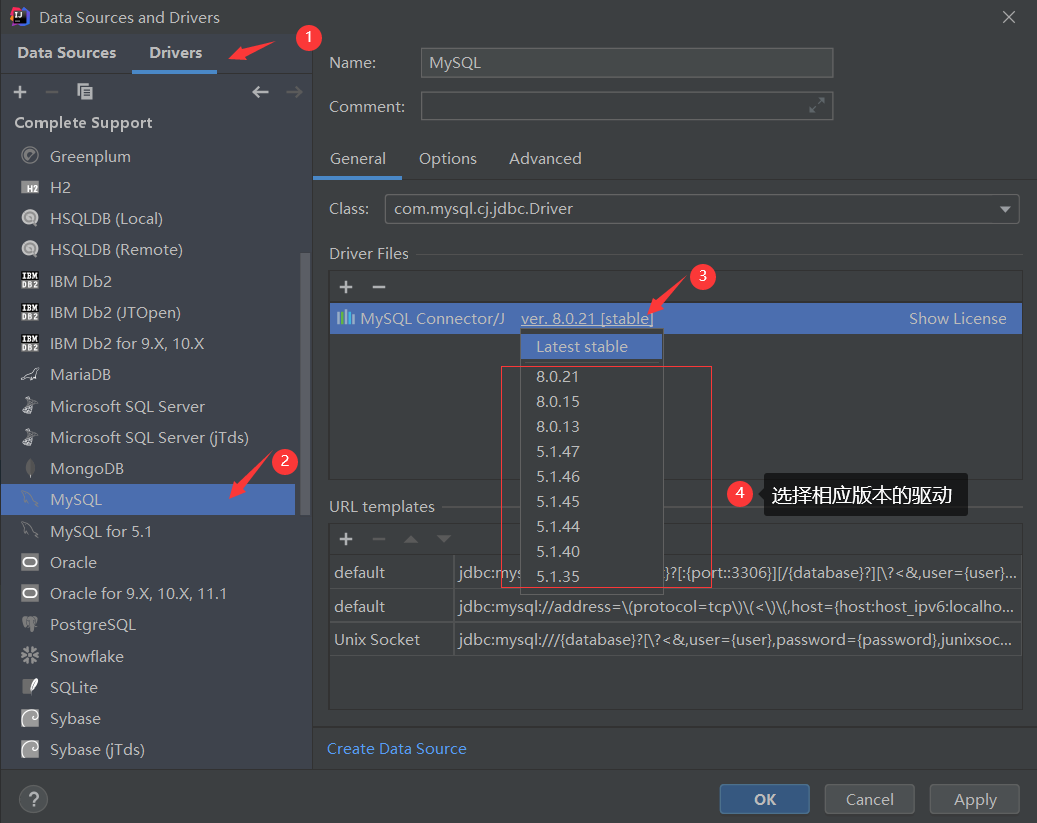This screenshot has width=1037, height=823.
Task: Open the Advanced tab
Action: (545, 158)
